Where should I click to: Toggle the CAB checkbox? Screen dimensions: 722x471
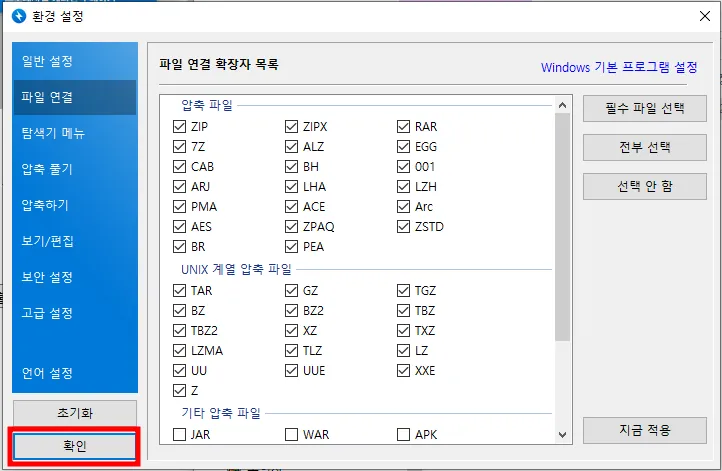[x=179, y=166]
